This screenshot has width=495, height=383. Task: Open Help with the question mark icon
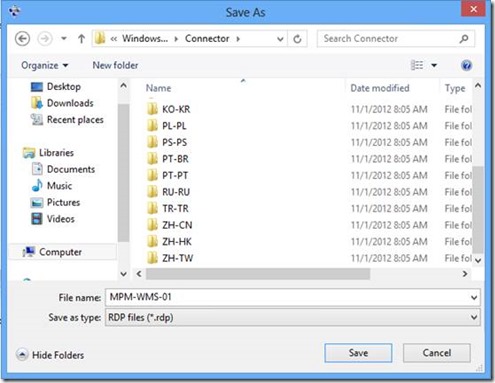point(466,65)
